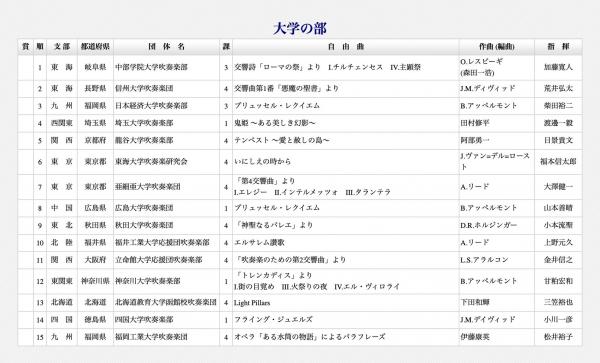Click the piece title いにしえの時から
The height and width of the screenshot is (363, 600).
pyautogui.click(x=262, y=162)
